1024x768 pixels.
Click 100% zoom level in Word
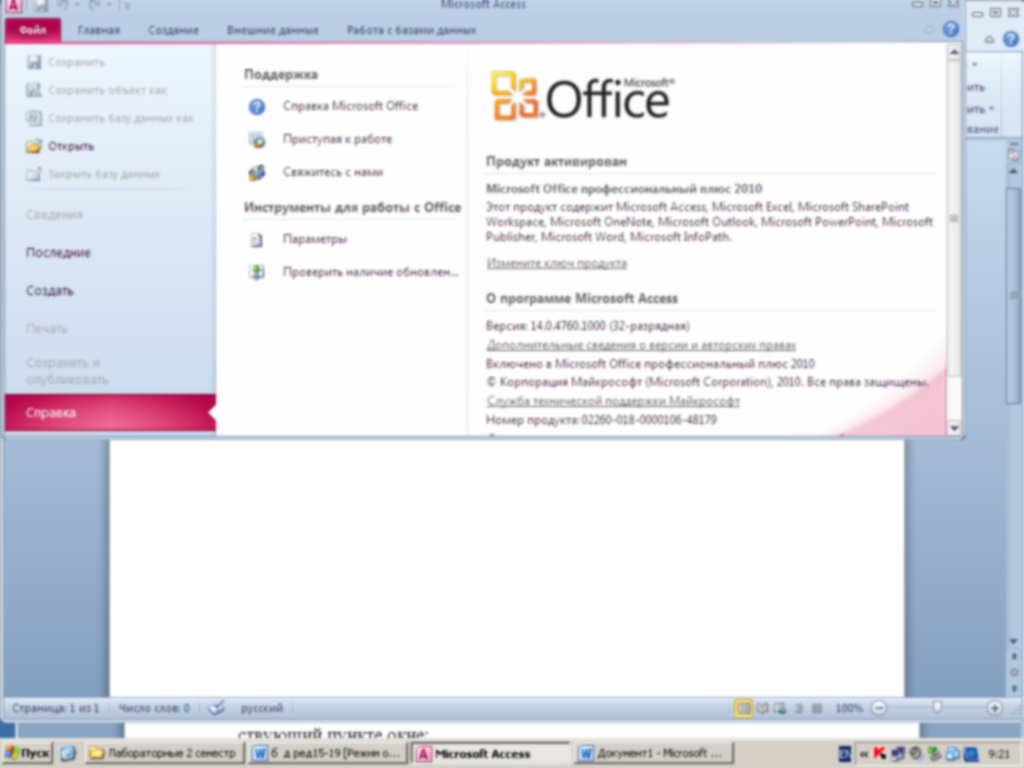pyautogui.click(x=848, y=708)
